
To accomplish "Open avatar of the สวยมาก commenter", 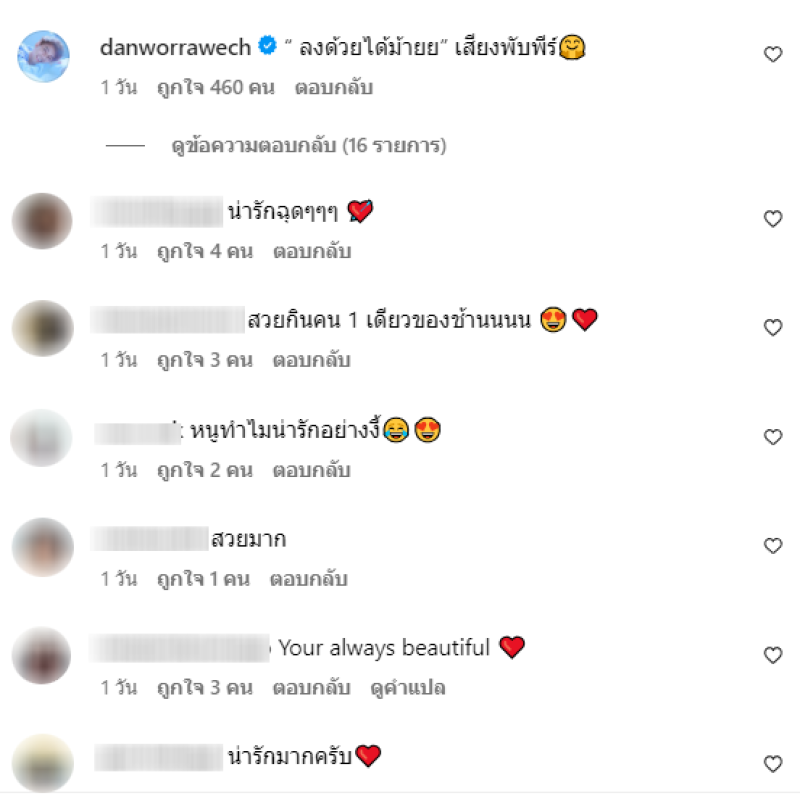I will click(43, 548).
